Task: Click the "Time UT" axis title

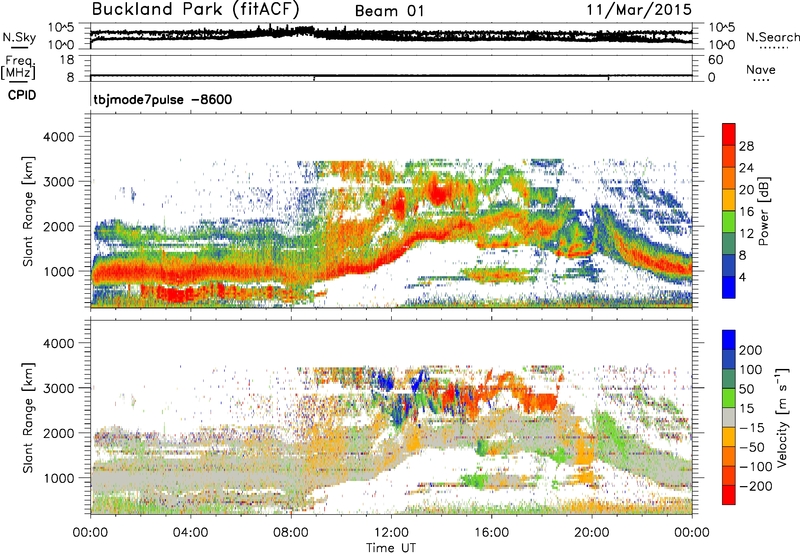Action: [391, 548]
